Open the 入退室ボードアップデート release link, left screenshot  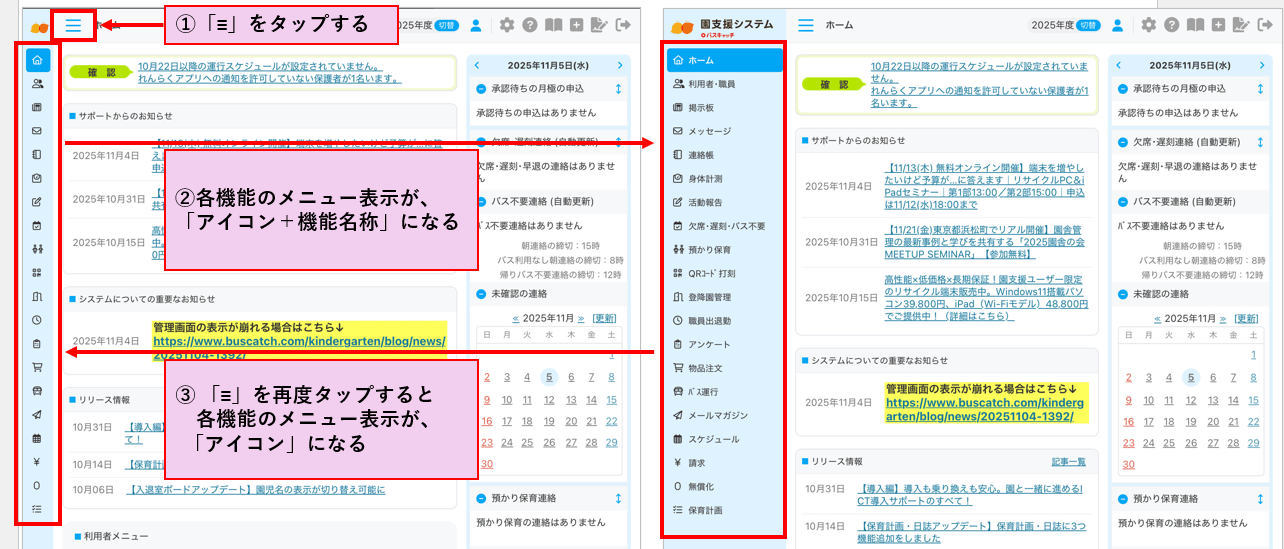[255, 490]
